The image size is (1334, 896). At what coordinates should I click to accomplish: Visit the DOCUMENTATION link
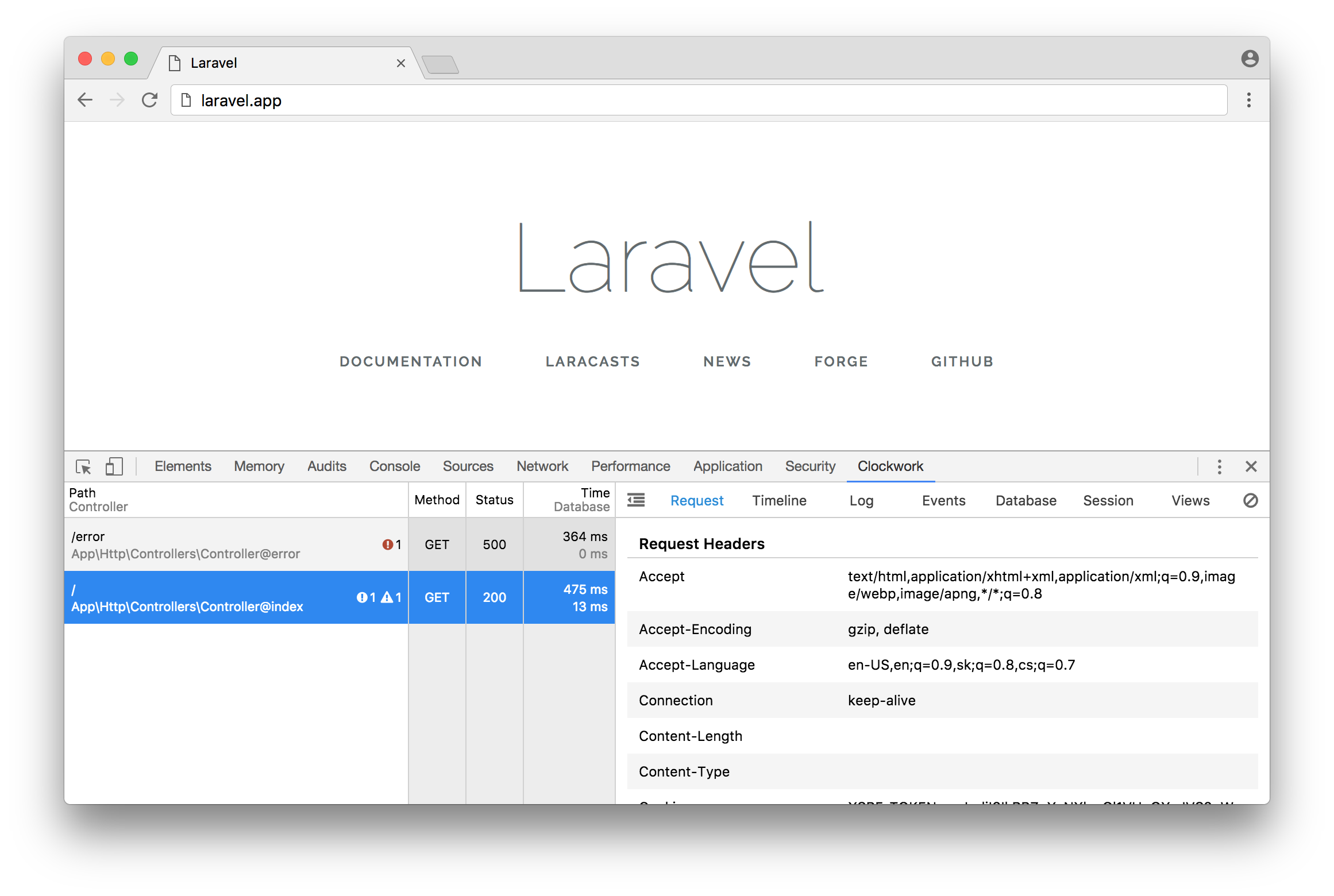tap(411, 361)
